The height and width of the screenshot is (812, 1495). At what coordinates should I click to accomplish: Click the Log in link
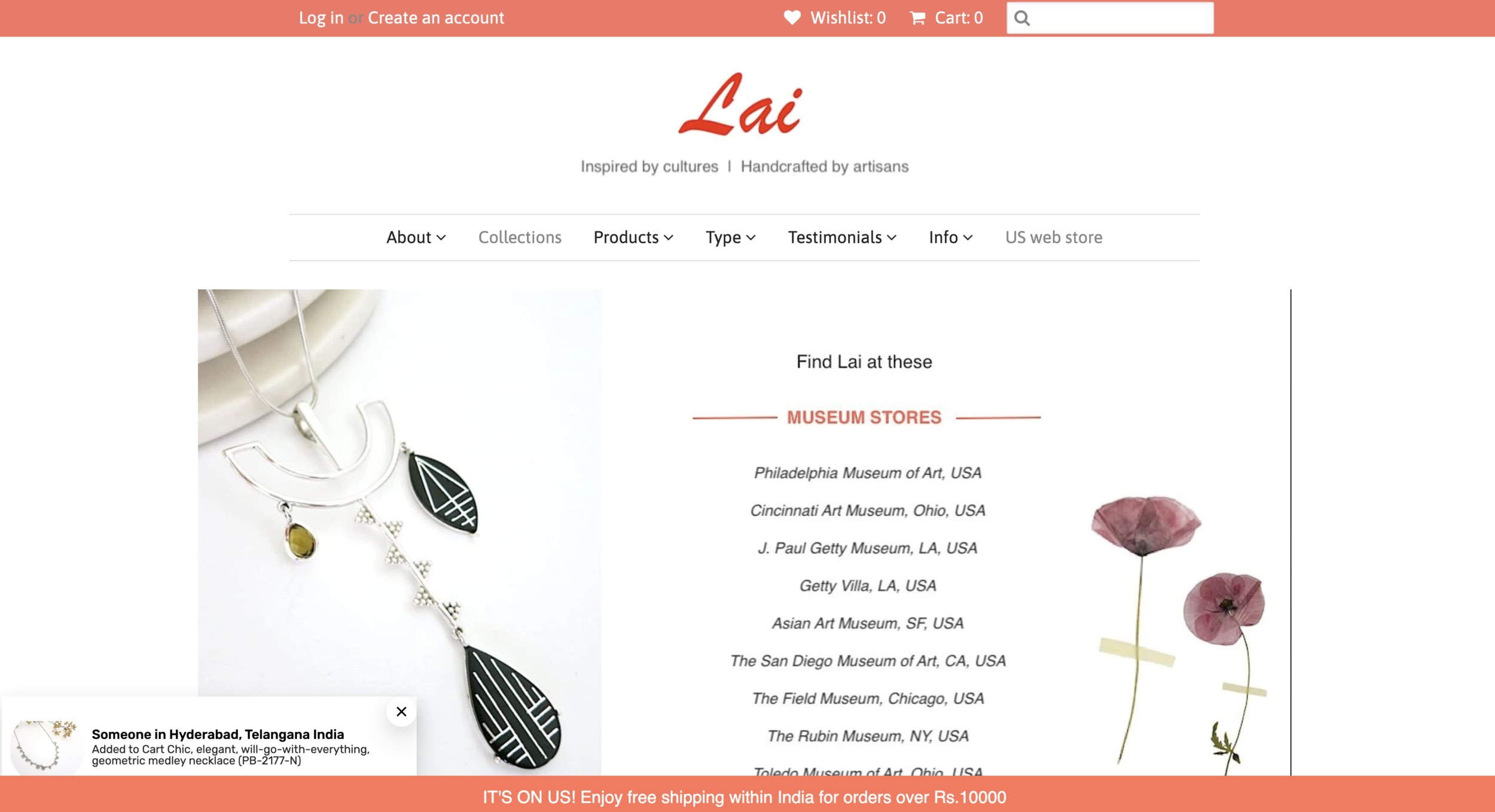point(321,18)
